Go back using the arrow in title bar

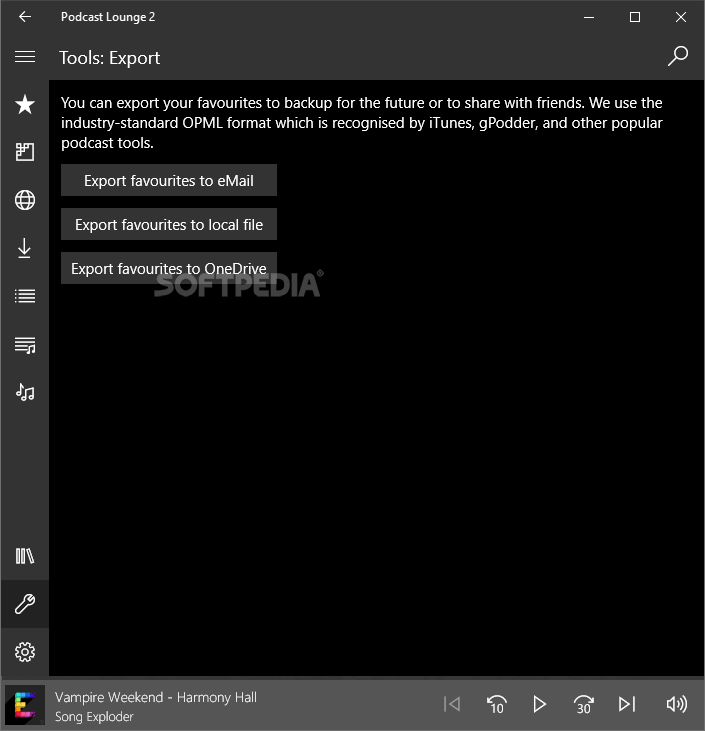[25, 17]
